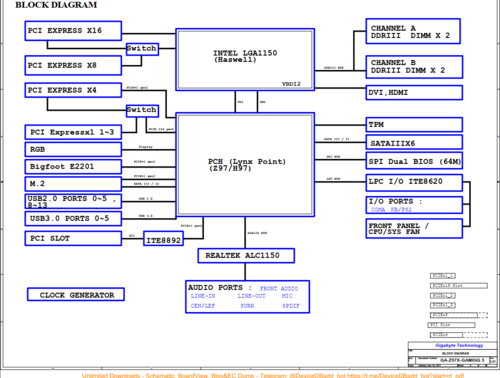500x378 pixels.
Task: Click the FRONT AUDIO label
Action: [x=279, y=289]
